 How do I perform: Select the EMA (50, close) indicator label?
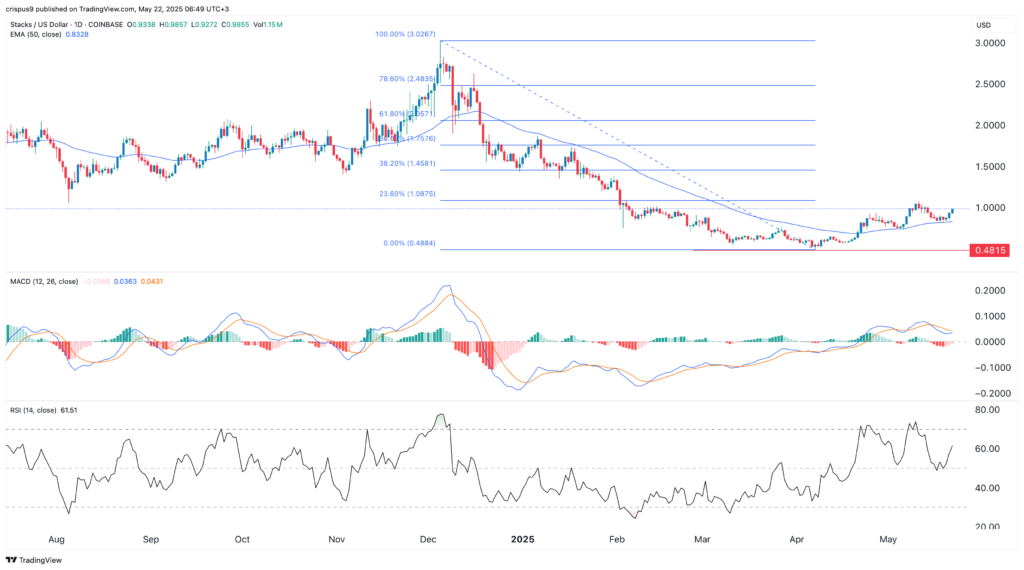40,35
